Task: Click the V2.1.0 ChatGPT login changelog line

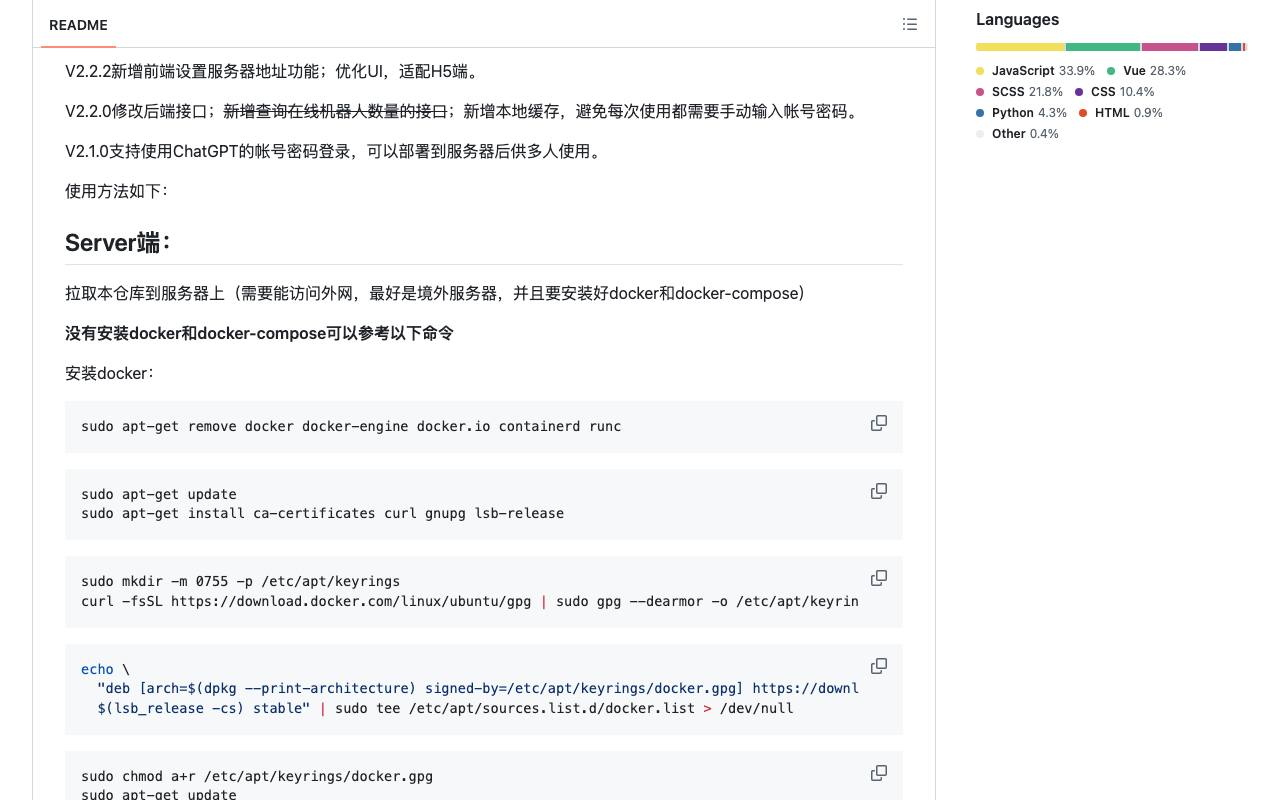Action: pos(335,152)
